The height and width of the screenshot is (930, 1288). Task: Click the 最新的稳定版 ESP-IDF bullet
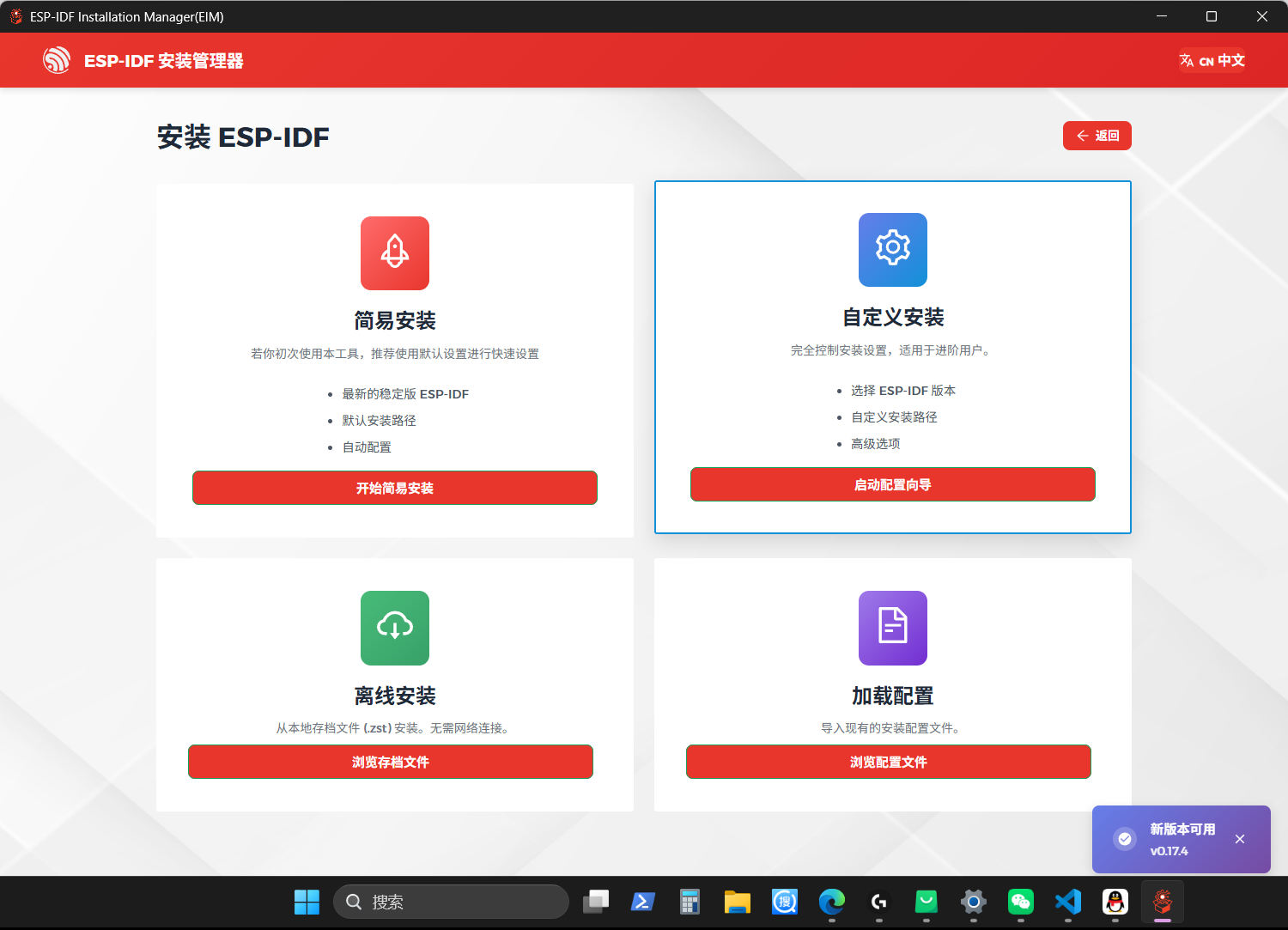click(405, 394)
